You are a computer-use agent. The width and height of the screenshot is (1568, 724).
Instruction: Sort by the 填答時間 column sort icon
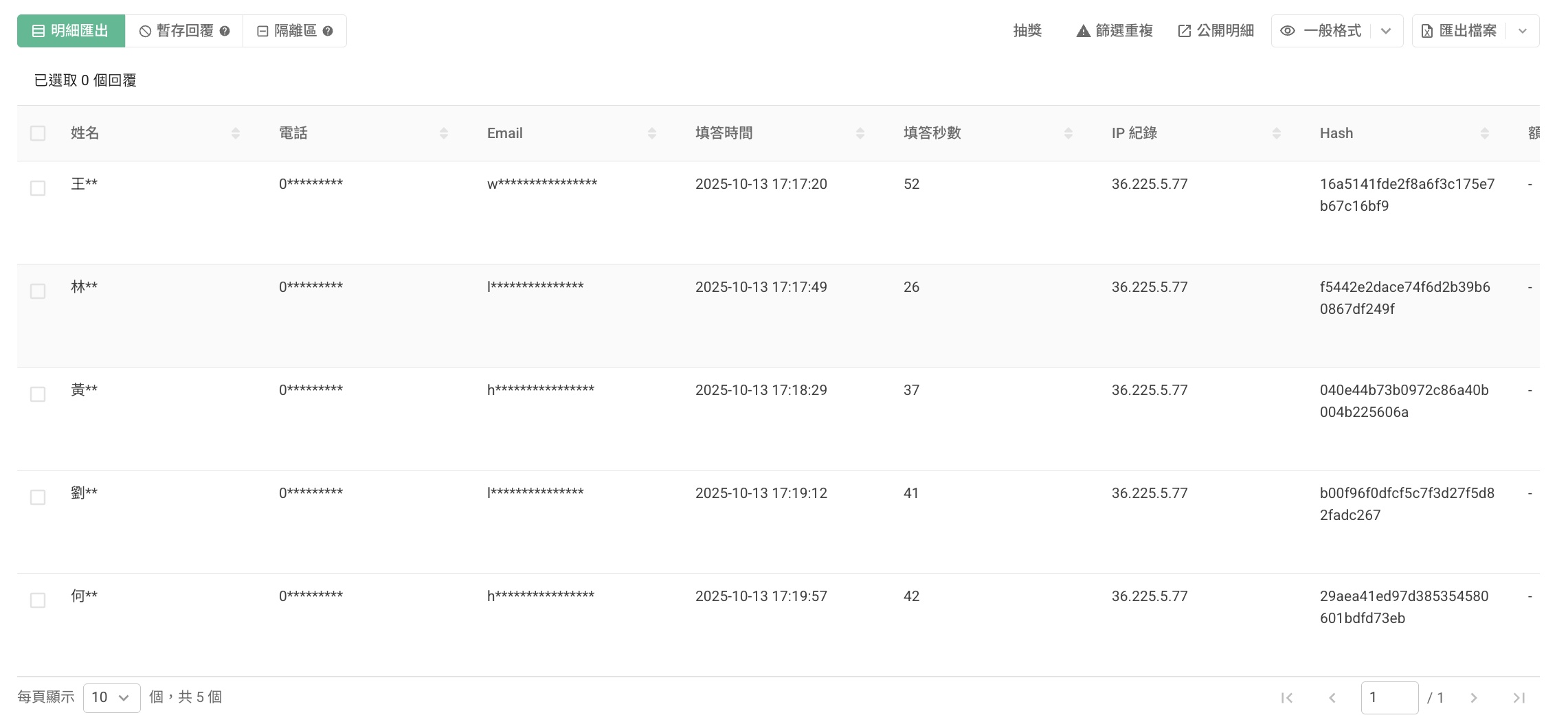[x=860, y=133]
